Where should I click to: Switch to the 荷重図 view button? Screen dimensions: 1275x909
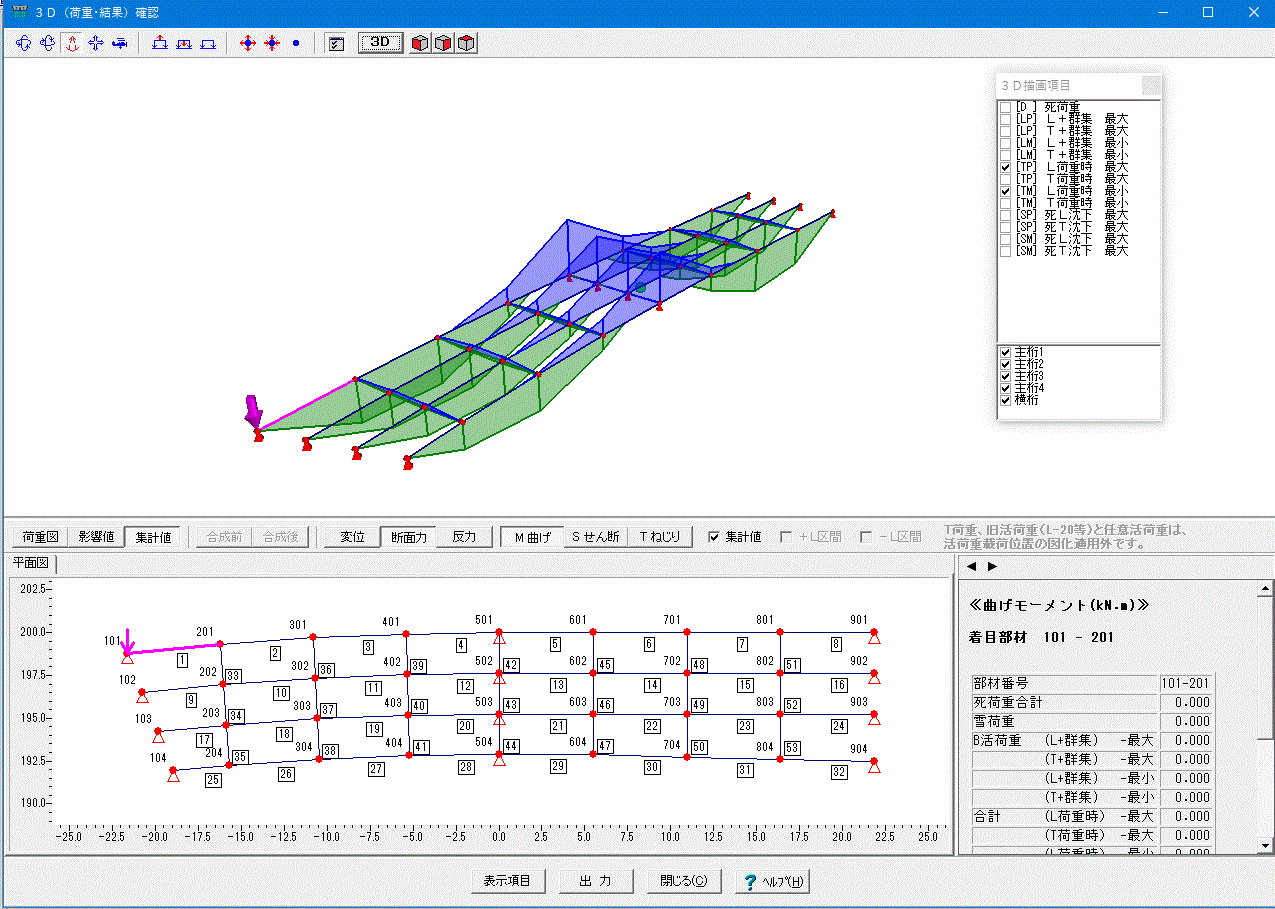[41, 537]
